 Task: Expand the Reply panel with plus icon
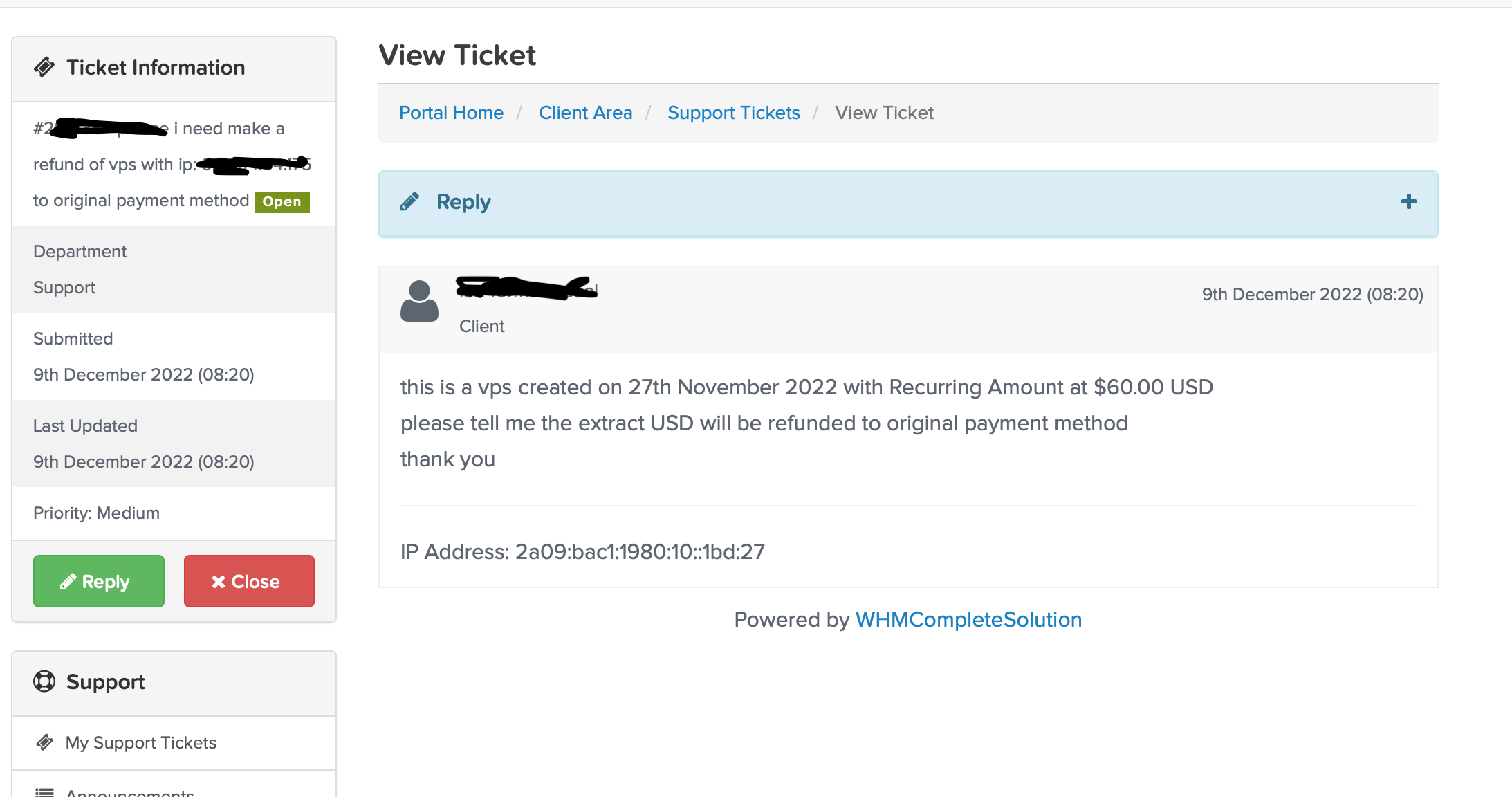click(x=1408, y=201)
